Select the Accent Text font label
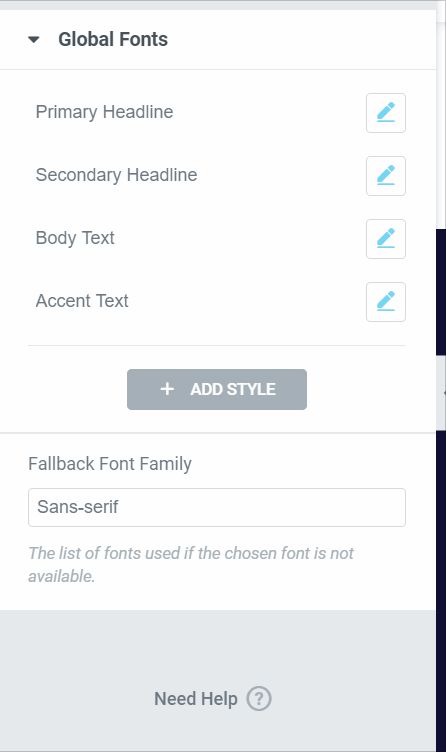The image size is (446, 752). pos(82,301)
